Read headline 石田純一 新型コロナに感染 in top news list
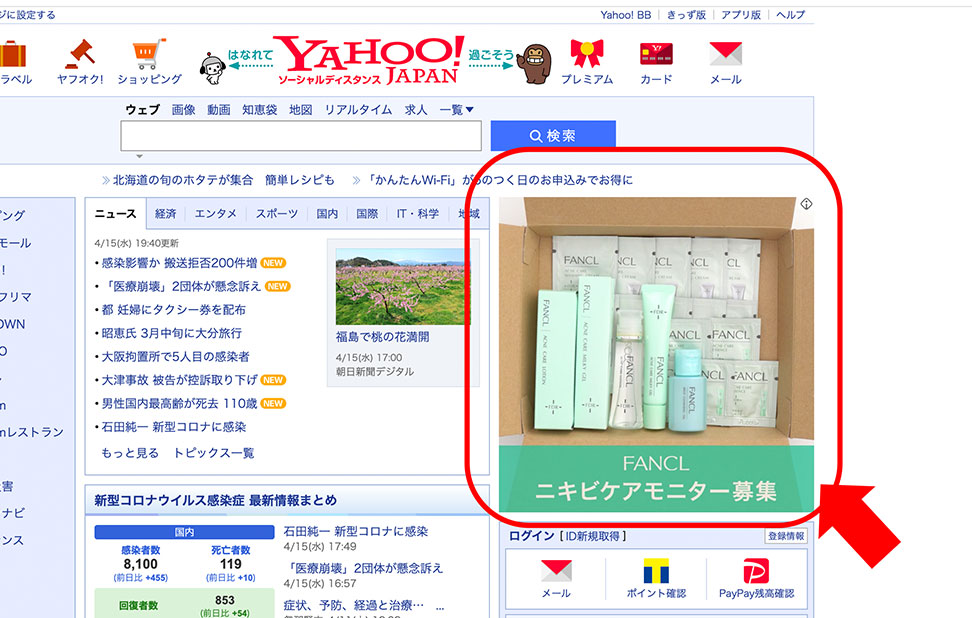Viewport: 972px width, 618px height. pyautogui.click(x=174, y=427)
